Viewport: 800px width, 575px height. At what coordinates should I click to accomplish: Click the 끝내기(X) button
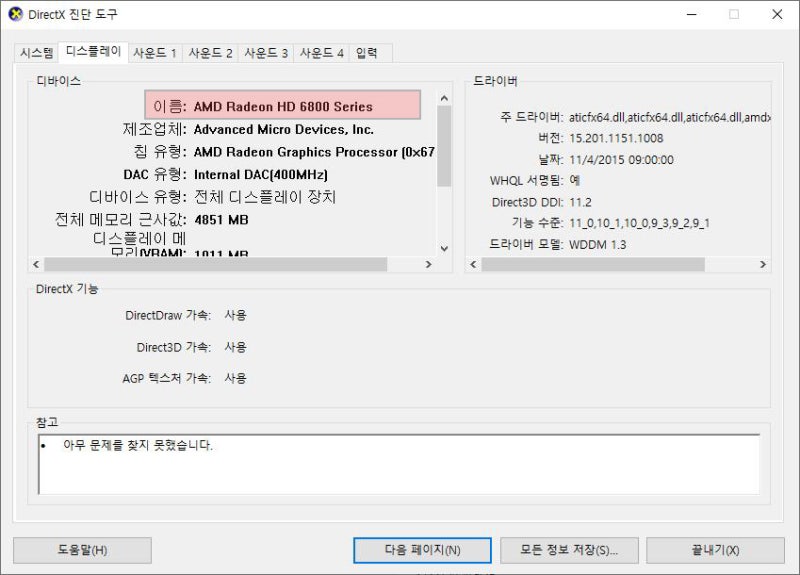point(715,550)
